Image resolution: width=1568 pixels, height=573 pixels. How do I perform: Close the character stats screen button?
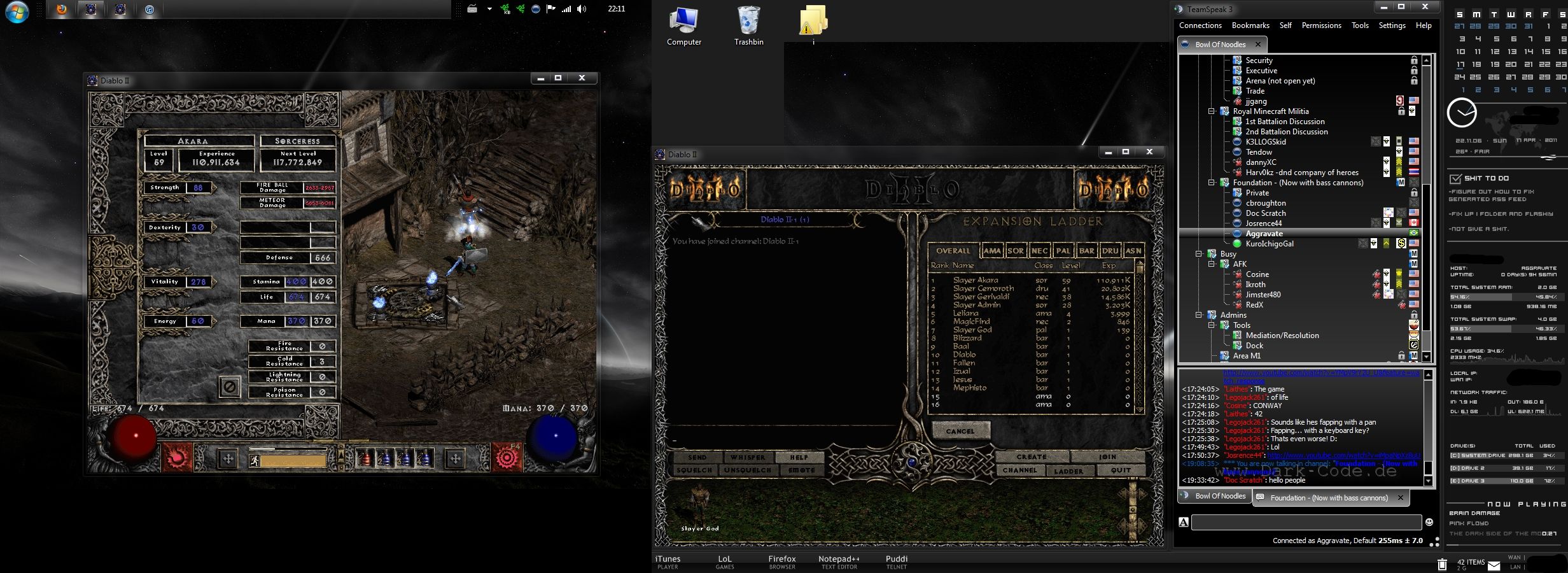(x=230, y=386)
